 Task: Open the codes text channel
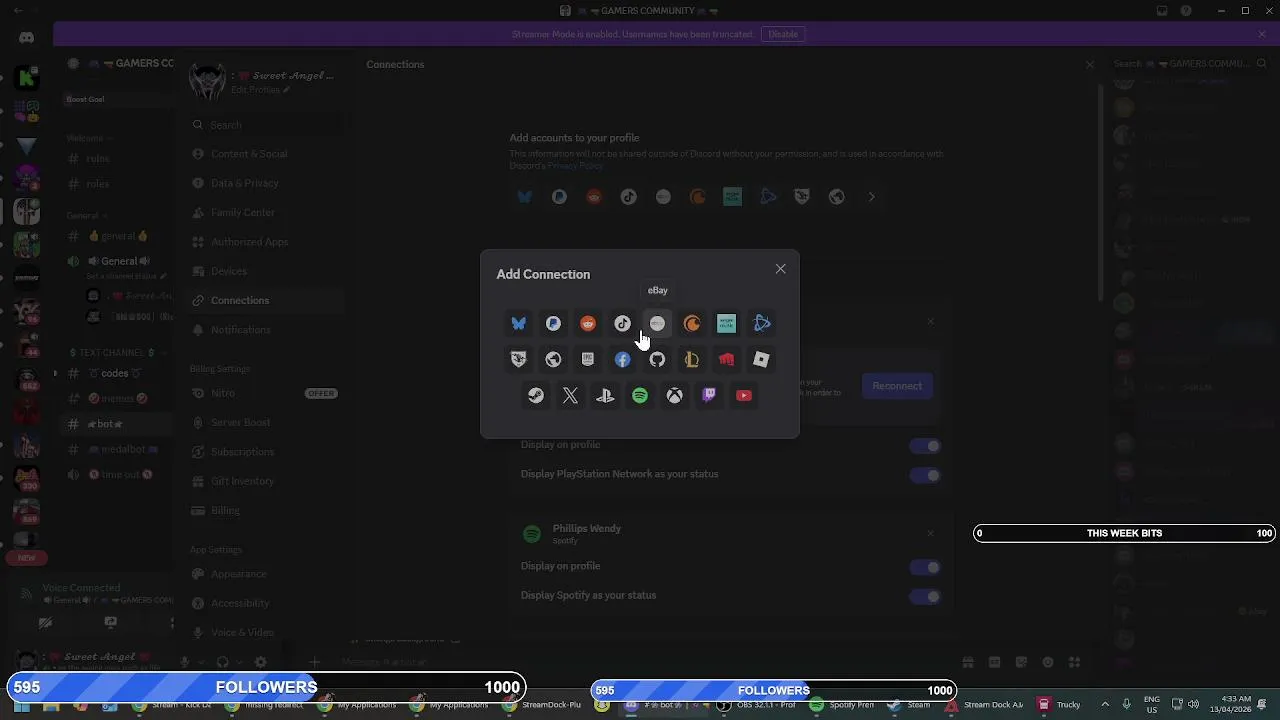tap(116, 373)
